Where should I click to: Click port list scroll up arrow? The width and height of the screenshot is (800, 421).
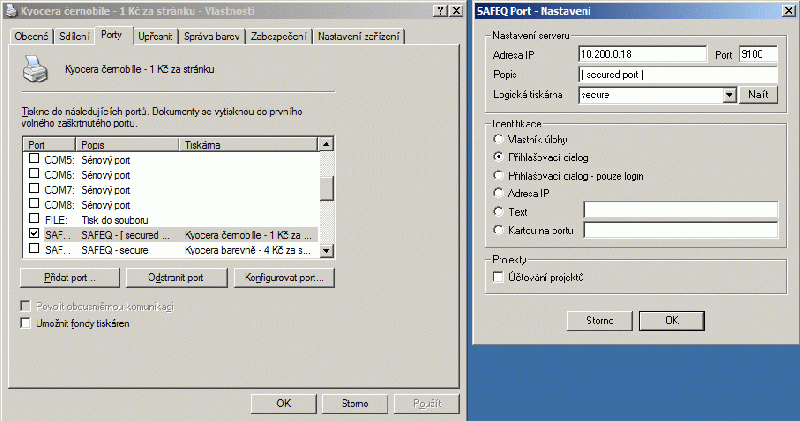click(x=327, y=144)
